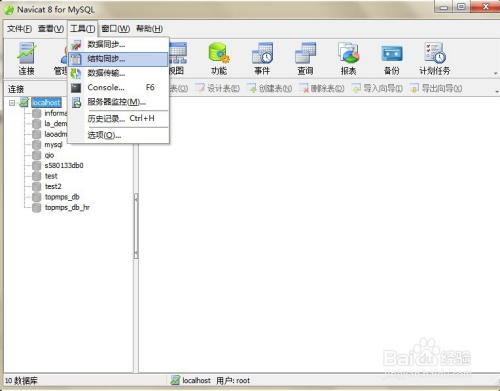Select the localhost connection
500x391 pixels.
(x=46, y=103)
